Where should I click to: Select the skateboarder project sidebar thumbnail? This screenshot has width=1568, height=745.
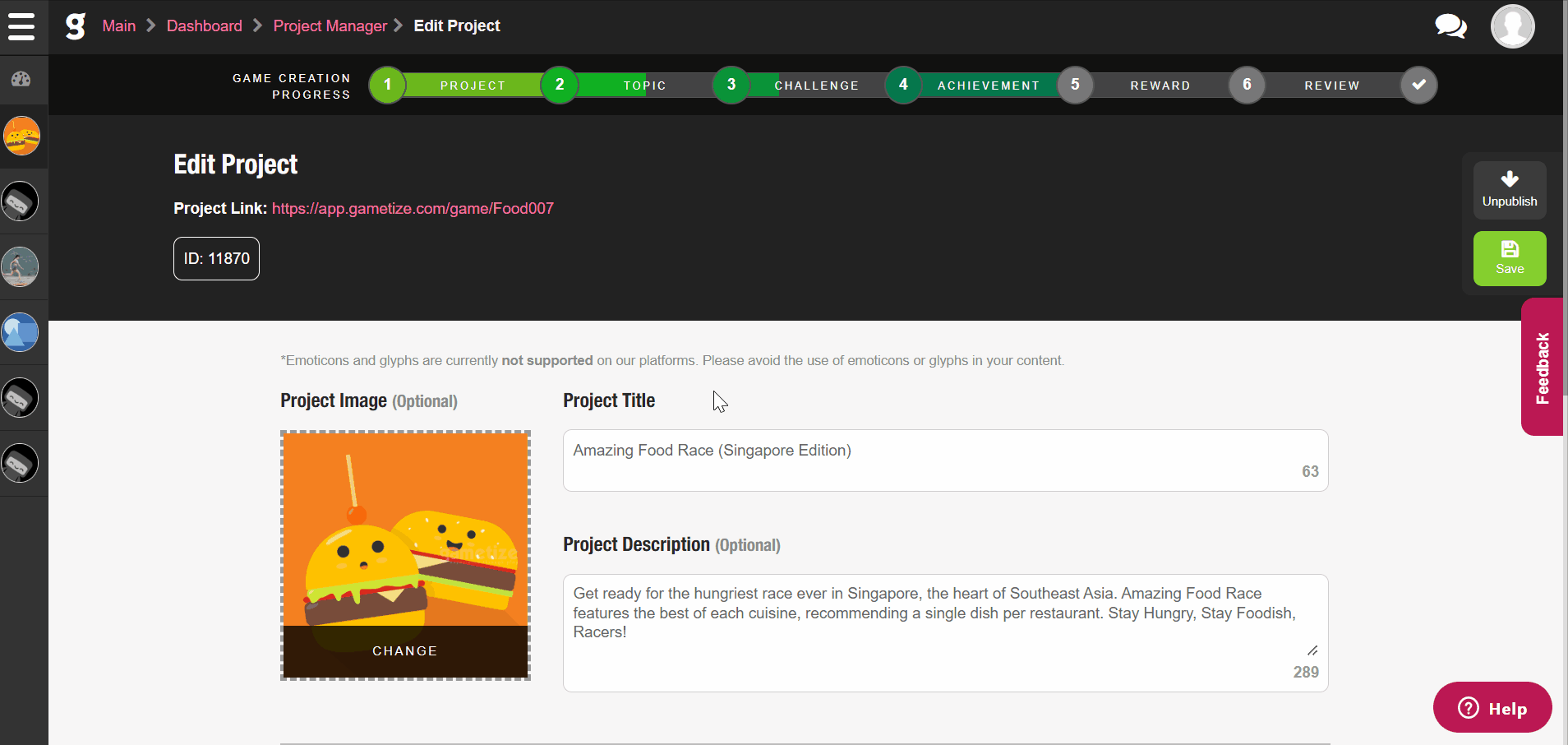[x=20, y=267]
